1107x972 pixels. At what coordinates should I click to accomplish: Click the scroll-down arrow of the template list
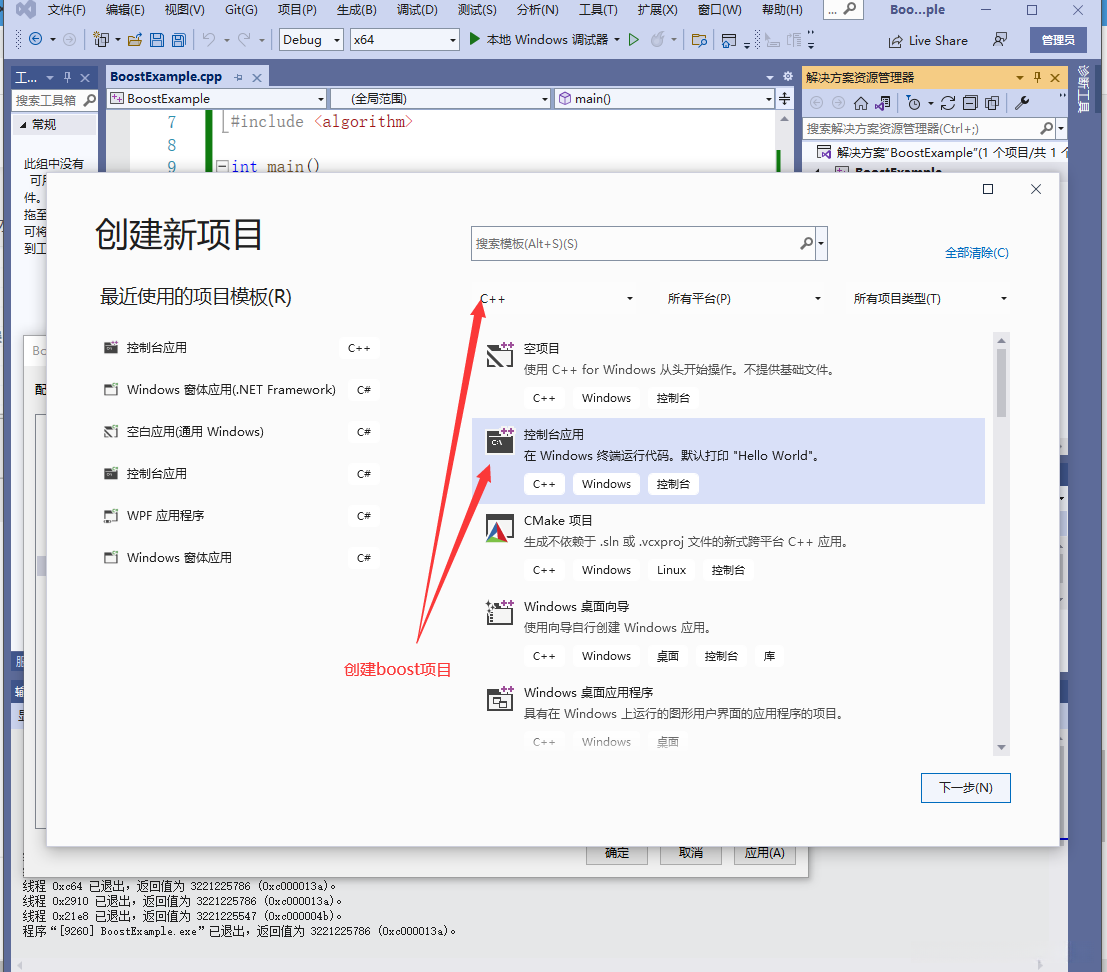1001,748
